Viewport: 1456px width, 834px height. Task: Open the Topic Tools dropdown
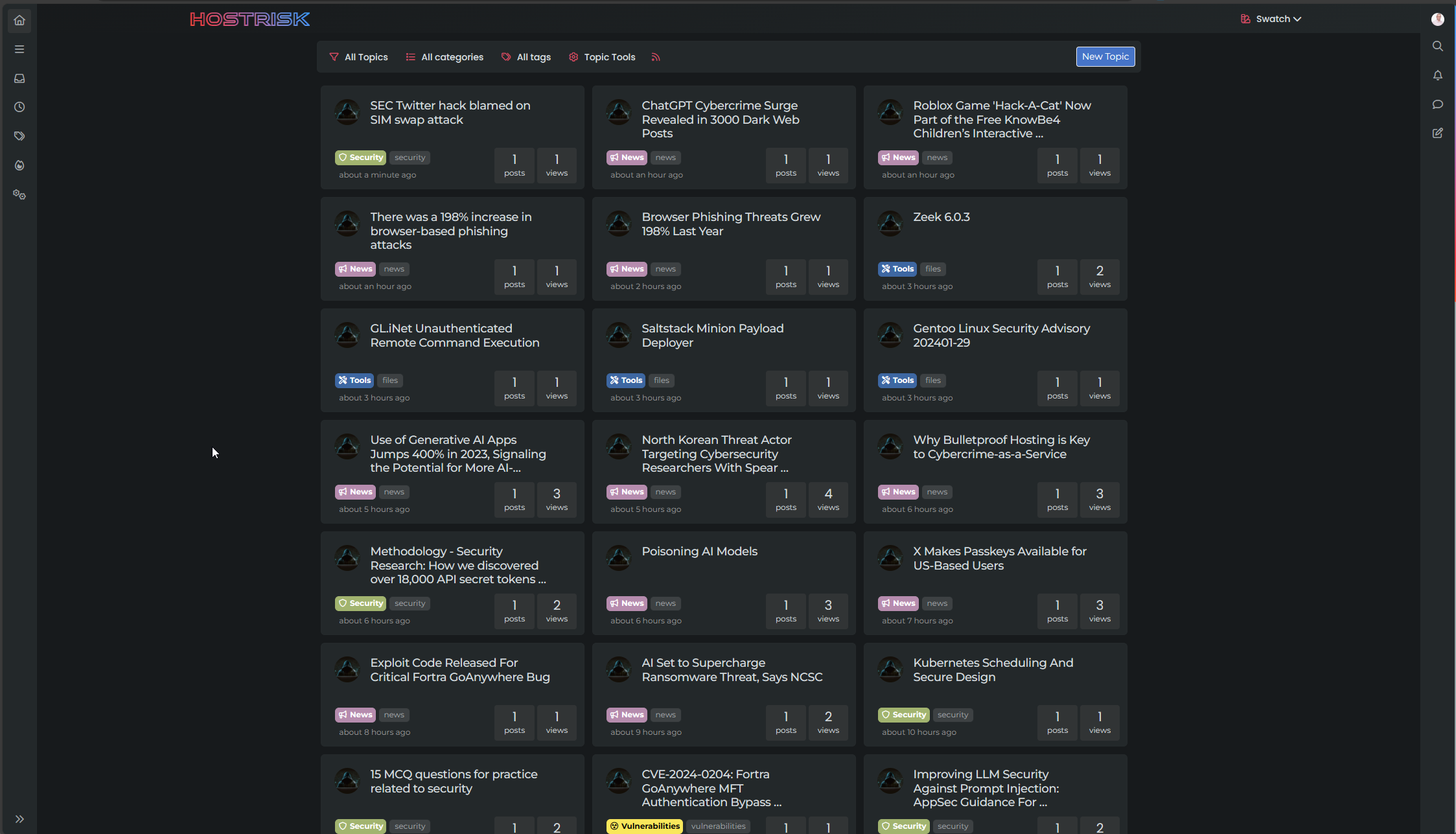tap(602, 57)
